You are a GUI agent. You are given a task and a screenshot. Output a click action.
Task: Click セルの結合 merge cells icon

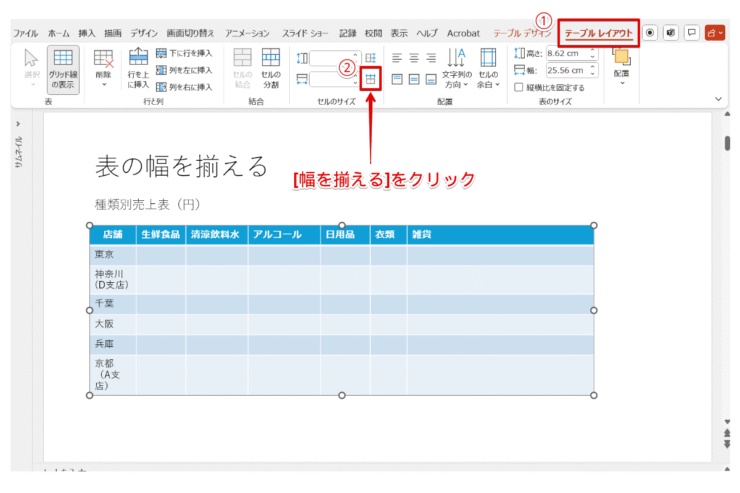[242, 58]
